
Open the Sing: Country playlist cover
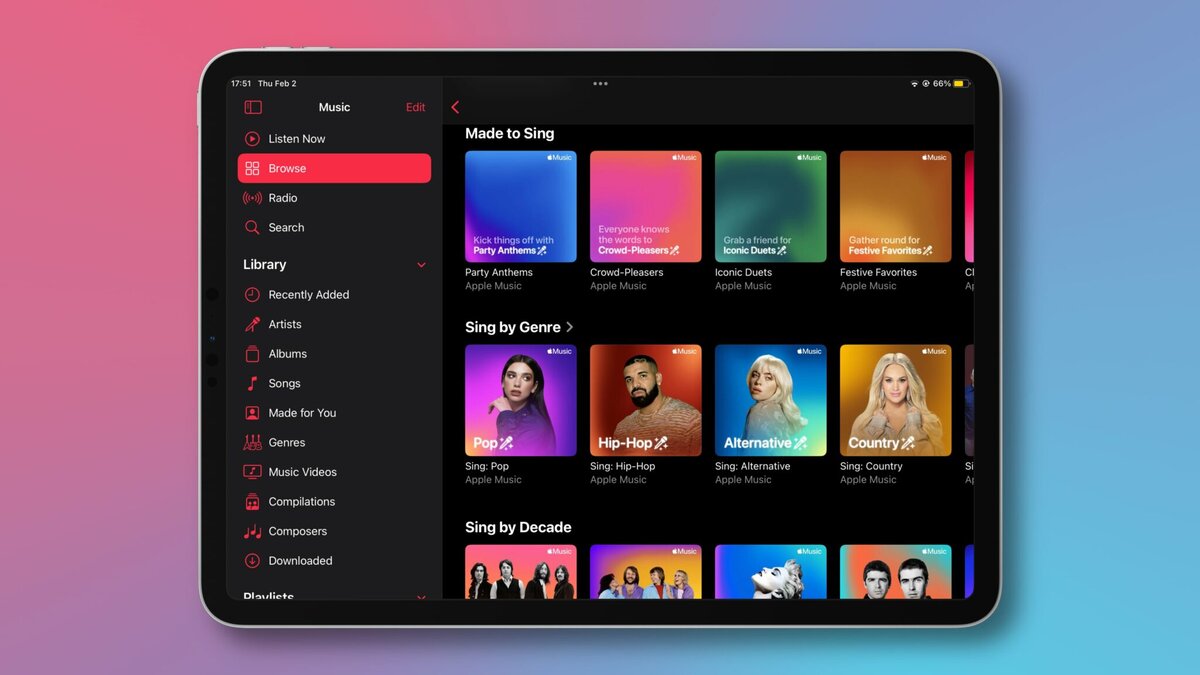896,401
